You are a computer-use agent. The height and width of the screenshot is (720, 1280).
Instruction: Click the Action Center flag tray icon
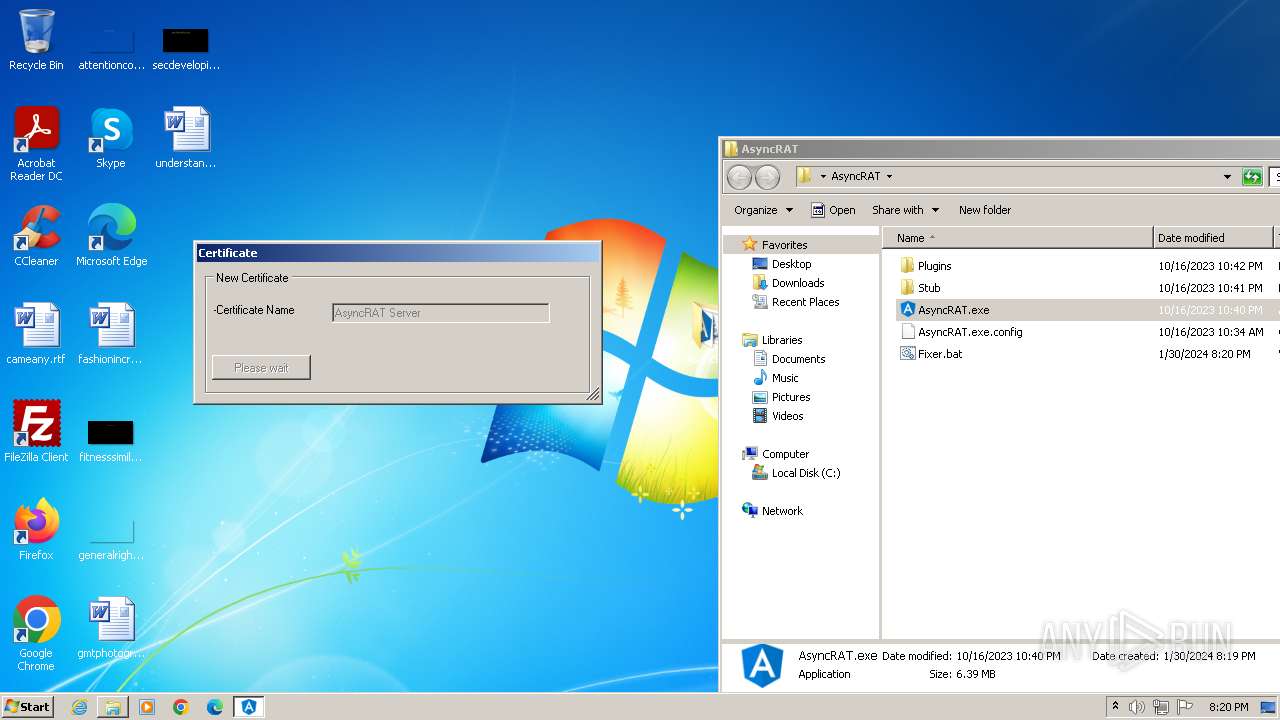[1185, 707]
